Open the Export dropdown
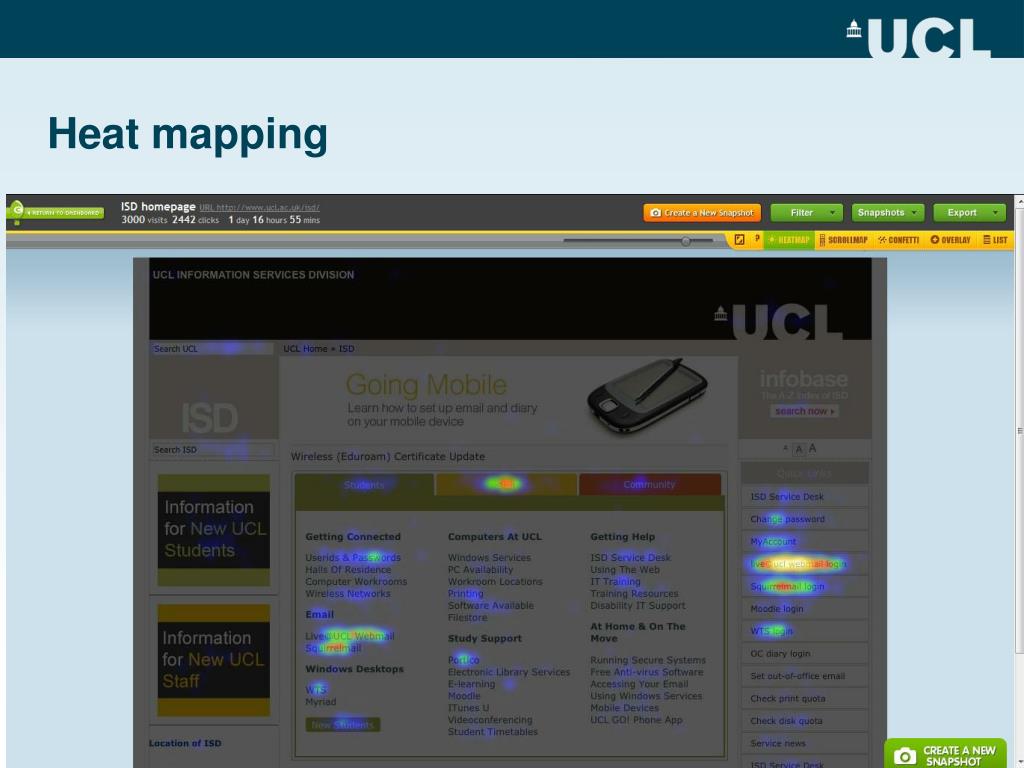 point(969,213)
